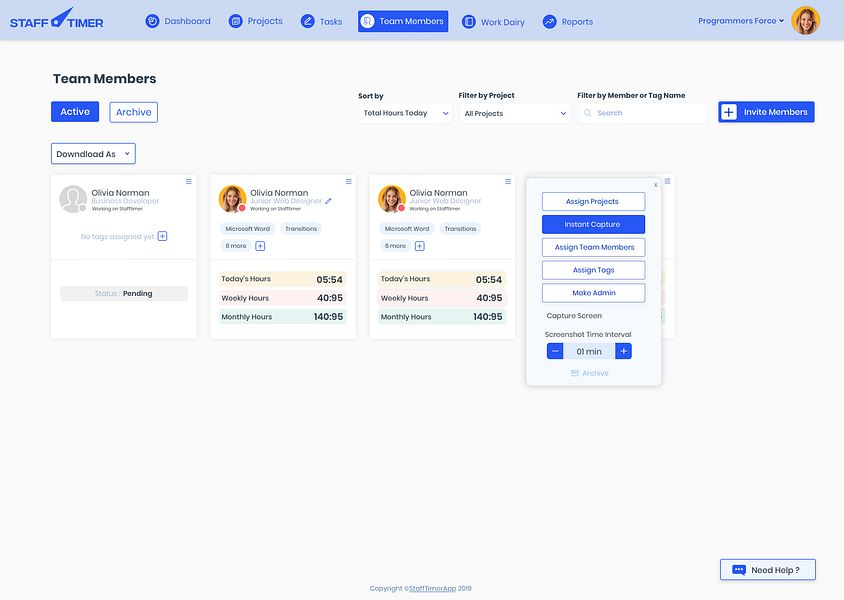Open the Dashboard page
Screen dimensions: 844x600
[x=178, y=21]
